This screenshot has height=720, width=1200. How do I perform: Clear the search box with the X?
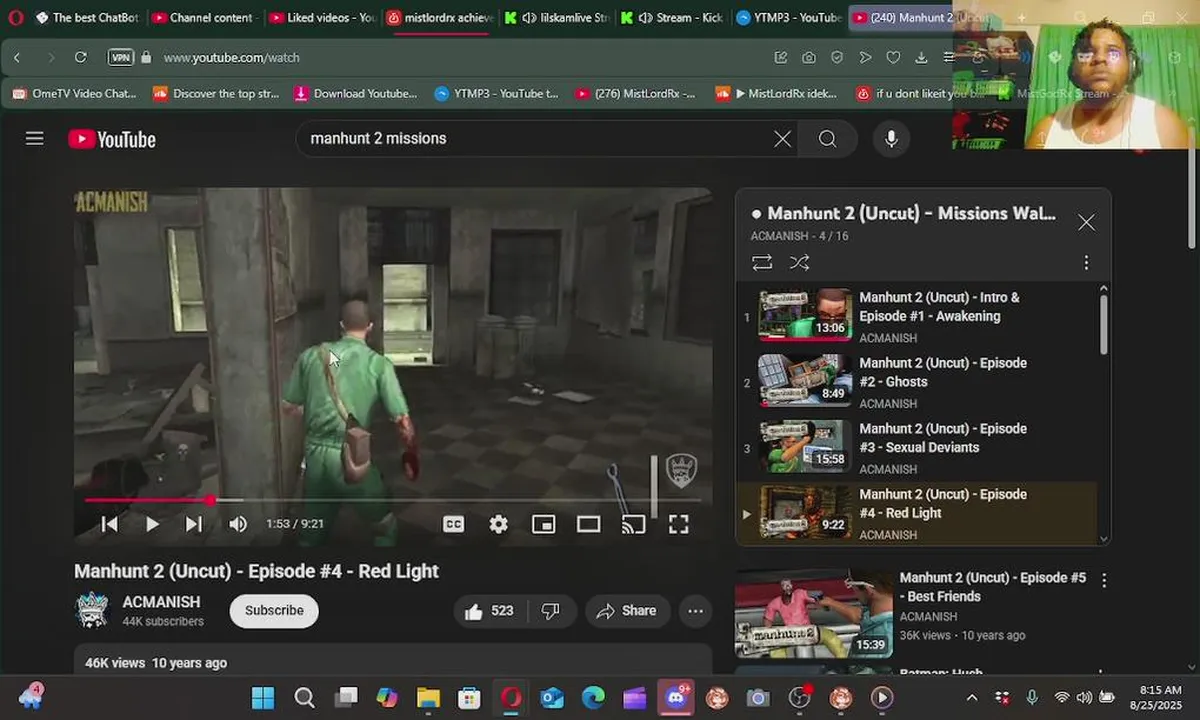point(783,139)
